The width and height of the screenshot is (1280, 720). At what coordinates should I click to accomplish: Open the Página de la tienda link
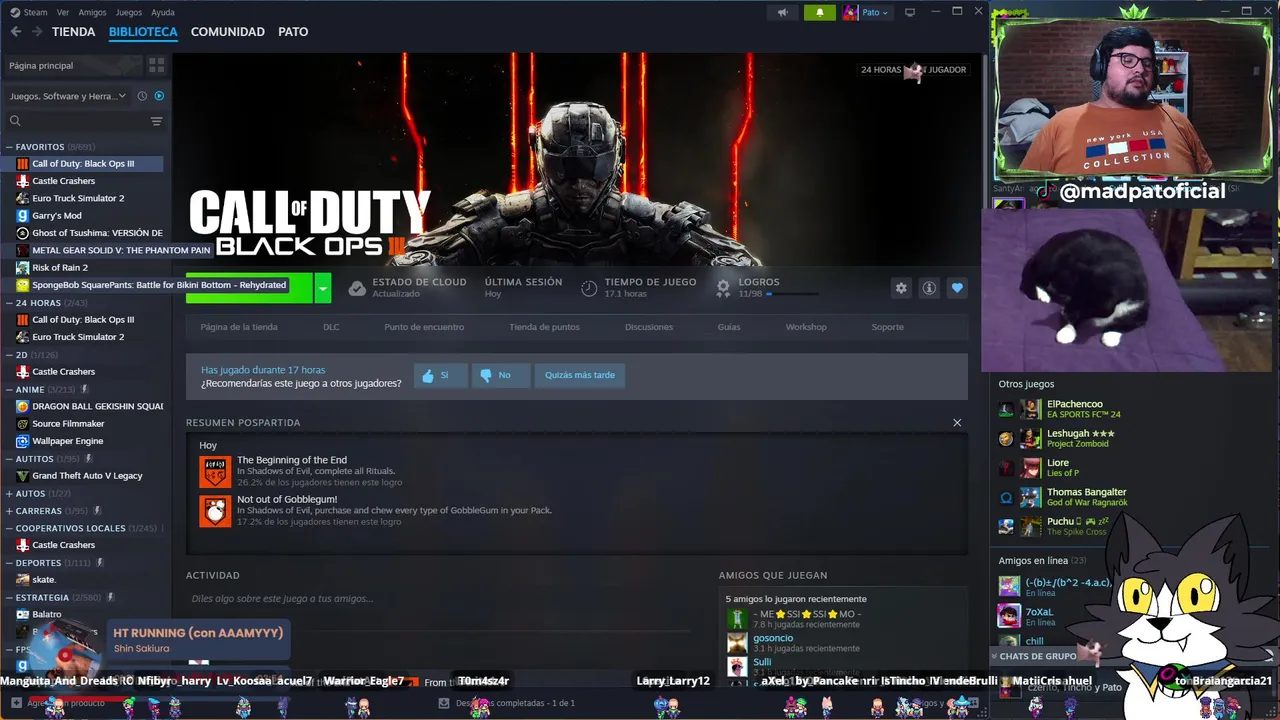click(x=239, y=327)
